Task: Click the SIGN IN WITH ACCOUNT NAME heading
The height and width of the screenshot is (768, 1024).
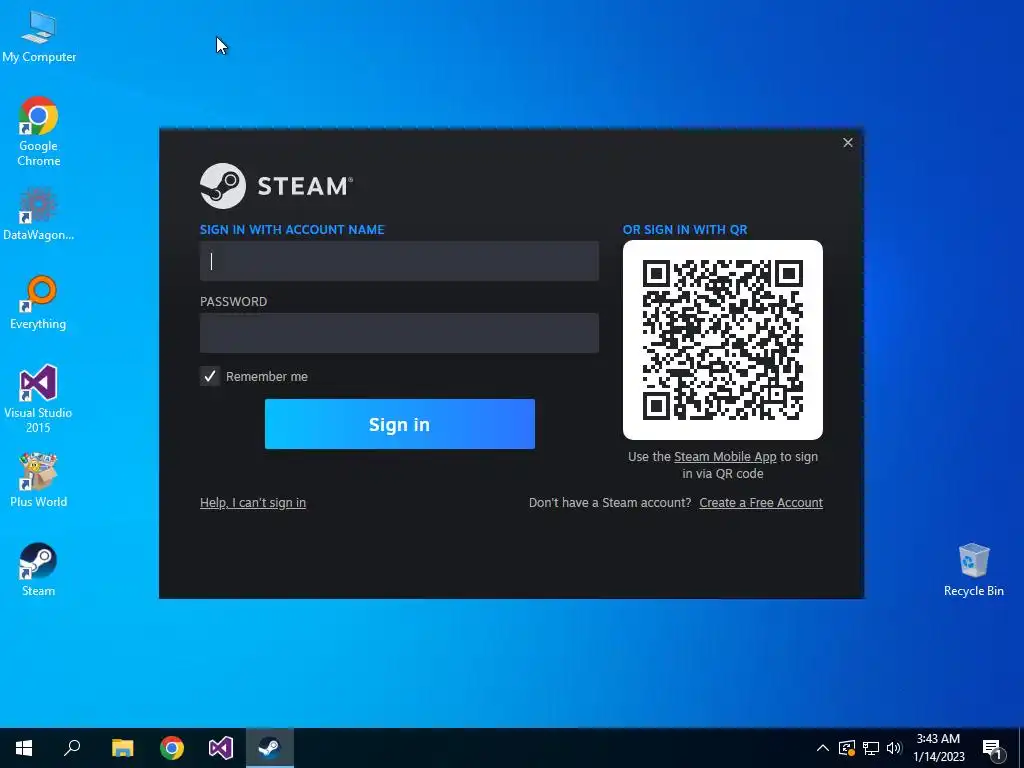Action: [x=292, y=230]
